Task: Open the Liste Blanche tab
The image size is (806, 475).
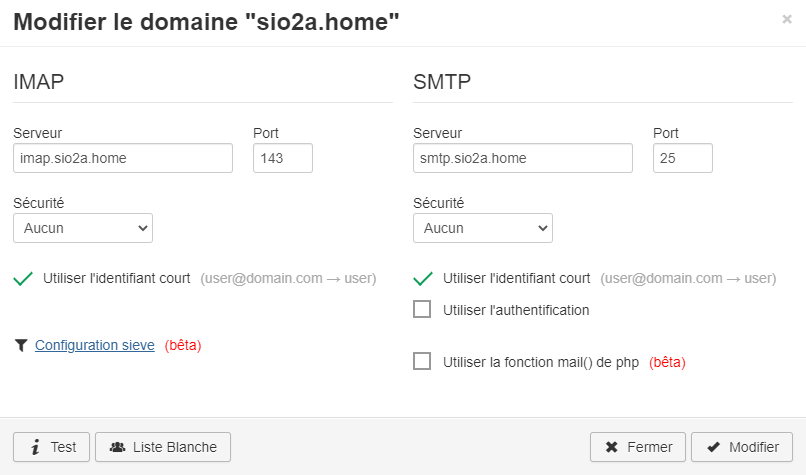Action: tap(163, 447)
